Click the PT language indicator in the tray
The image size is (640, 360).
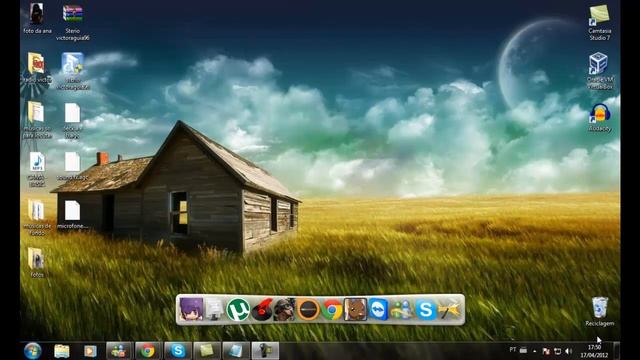513,350
